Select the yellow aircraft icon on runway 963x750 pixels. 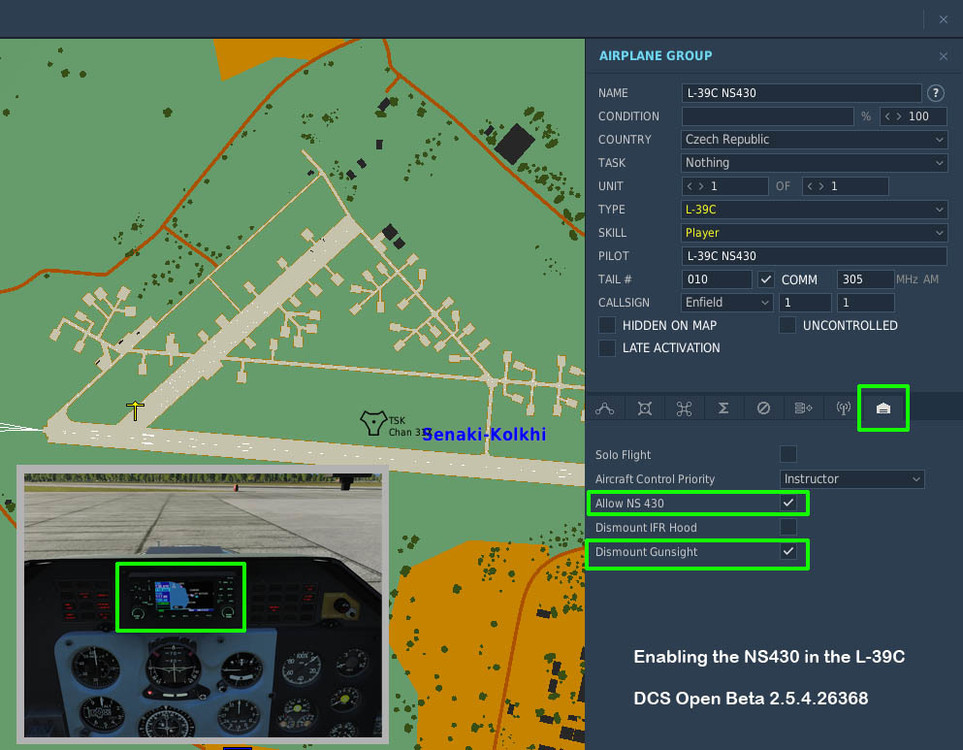pos(135,410)
